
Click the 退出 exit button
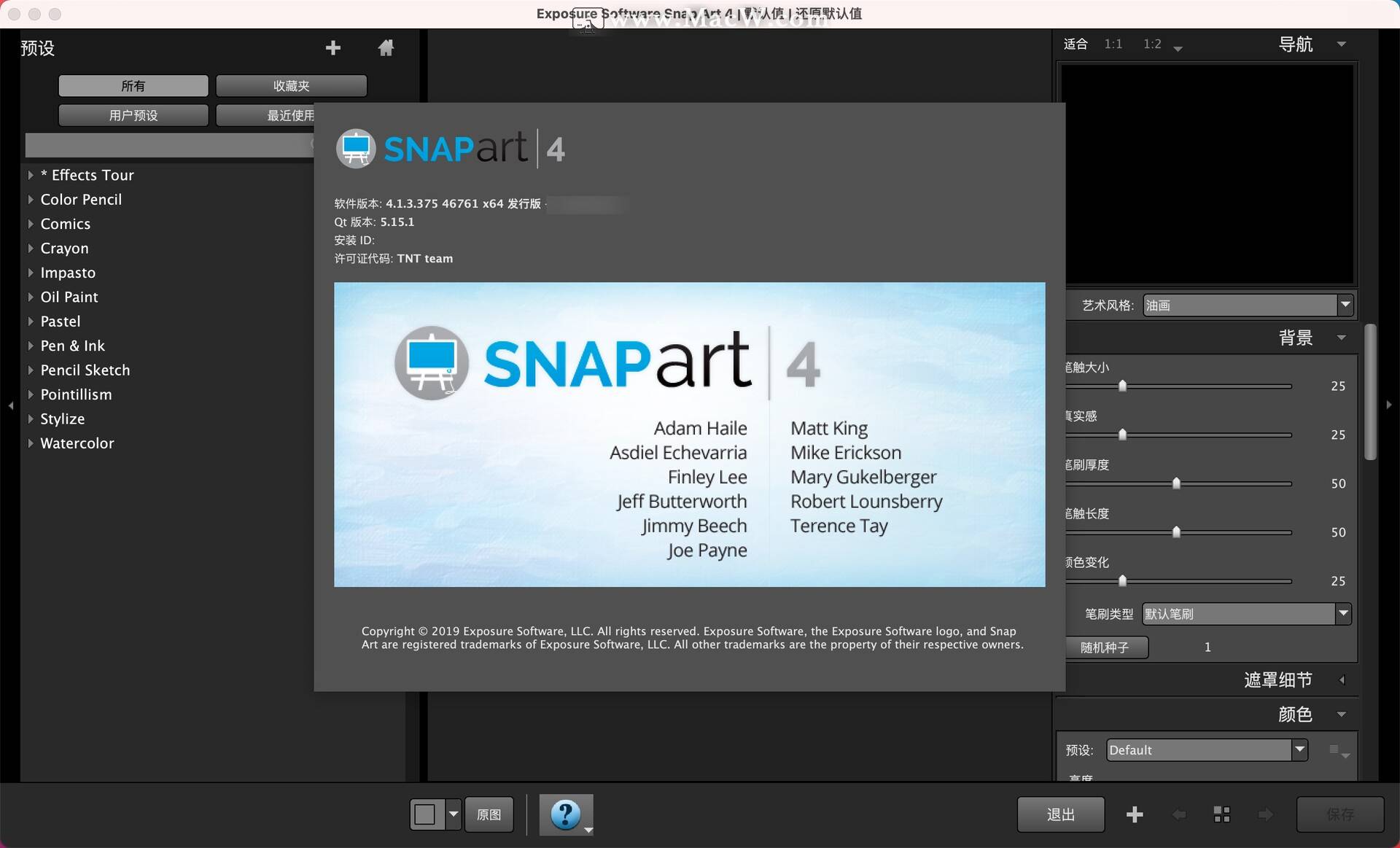[x=1061, y=814]
